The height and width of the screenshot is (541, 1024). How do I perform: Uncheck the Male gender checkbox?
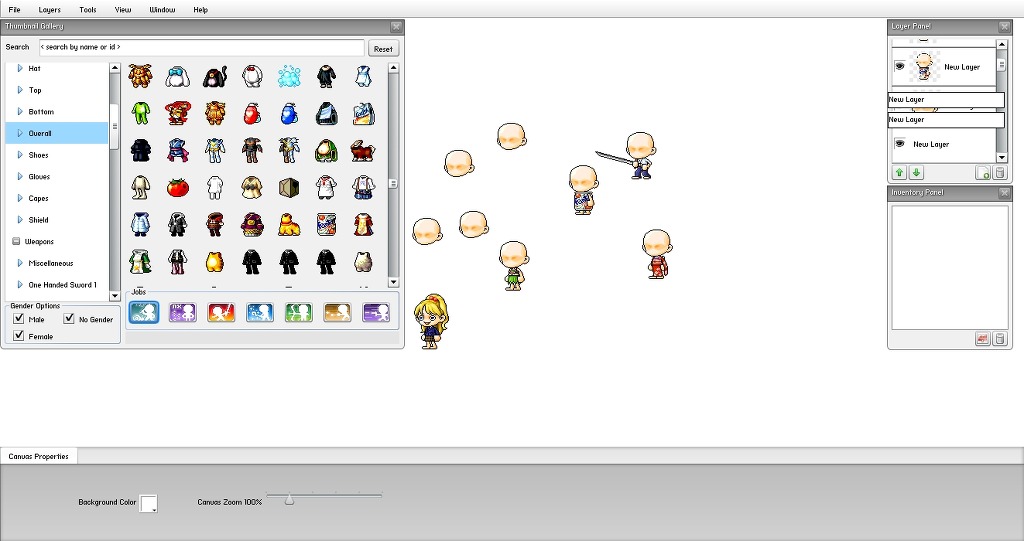[x=19, y=319]
